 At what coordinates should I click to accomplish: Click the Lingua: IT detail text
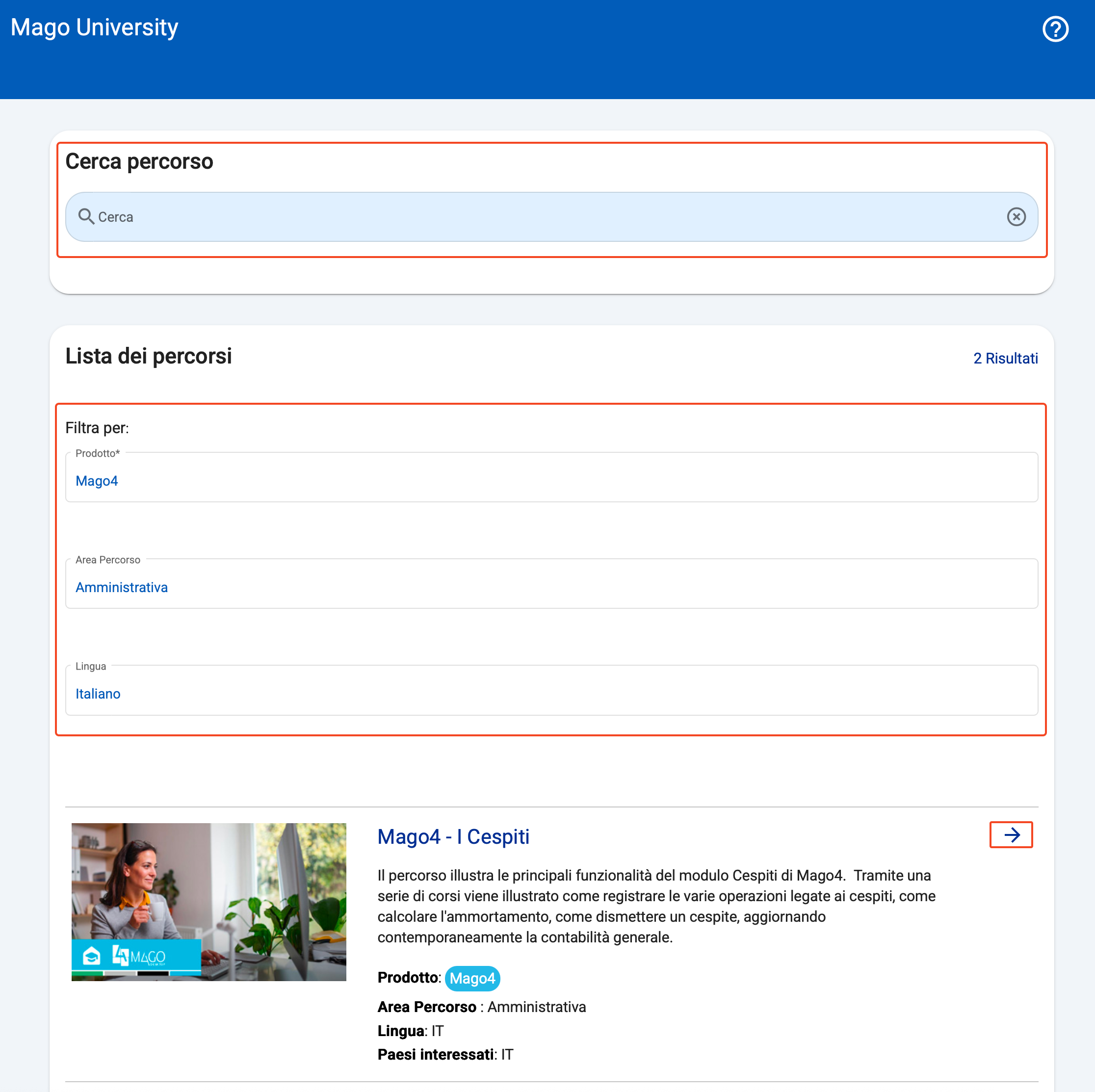click(x=410, y=1031)
